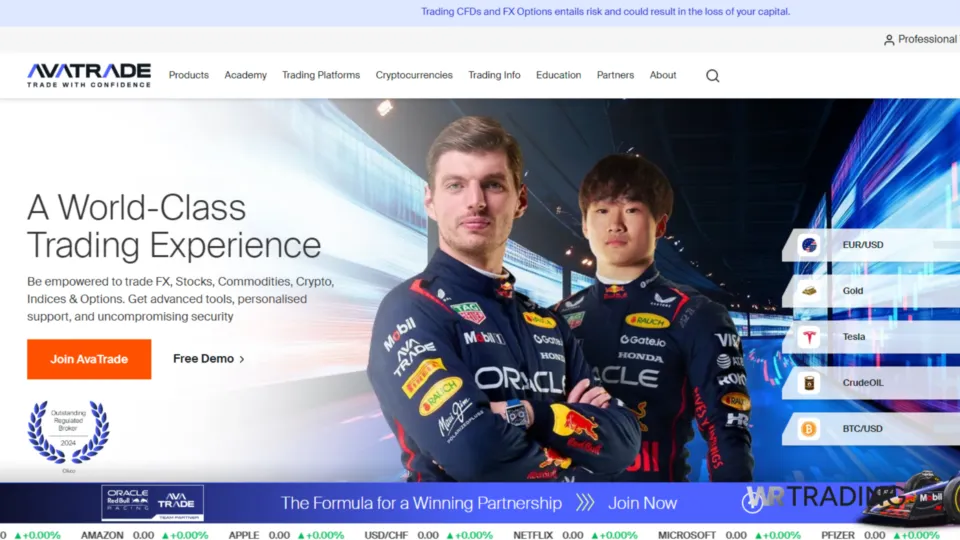Click the Outstanding Regulated Broker 2024 badge

click(x=68, y=431)
